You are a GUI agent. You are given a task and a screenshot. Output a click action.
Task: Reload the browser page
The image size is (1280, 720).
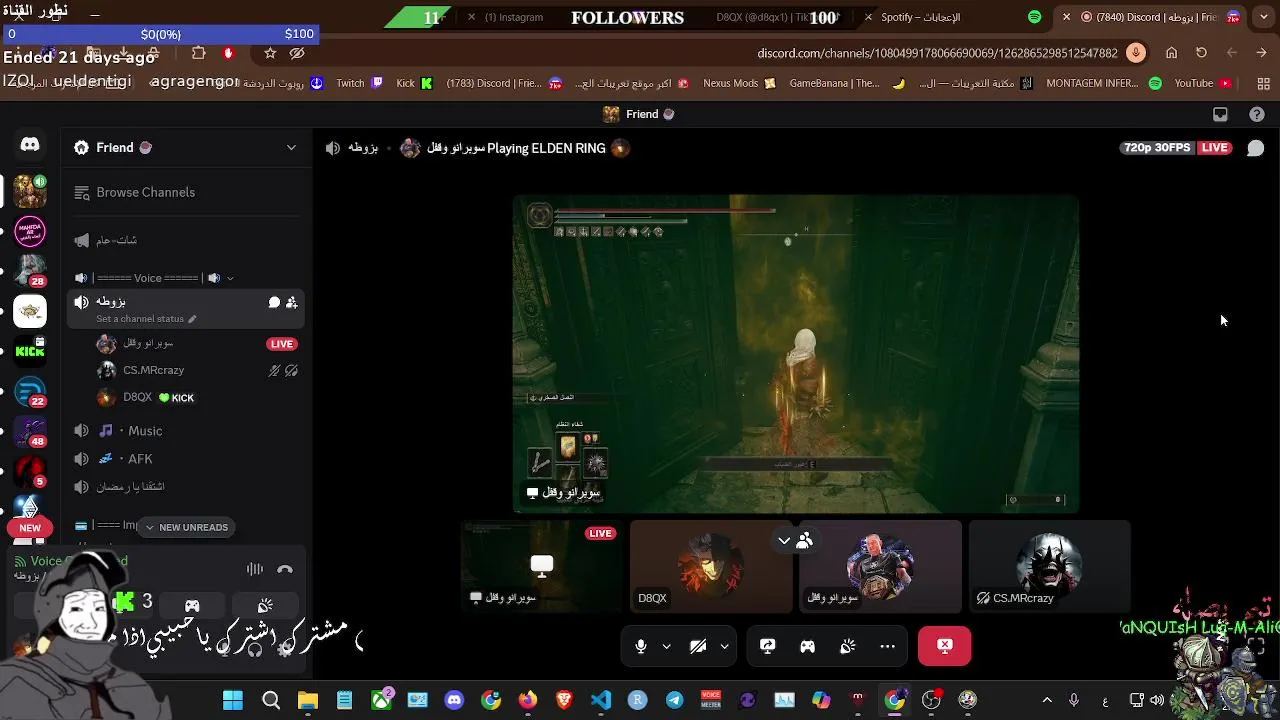1201,53
